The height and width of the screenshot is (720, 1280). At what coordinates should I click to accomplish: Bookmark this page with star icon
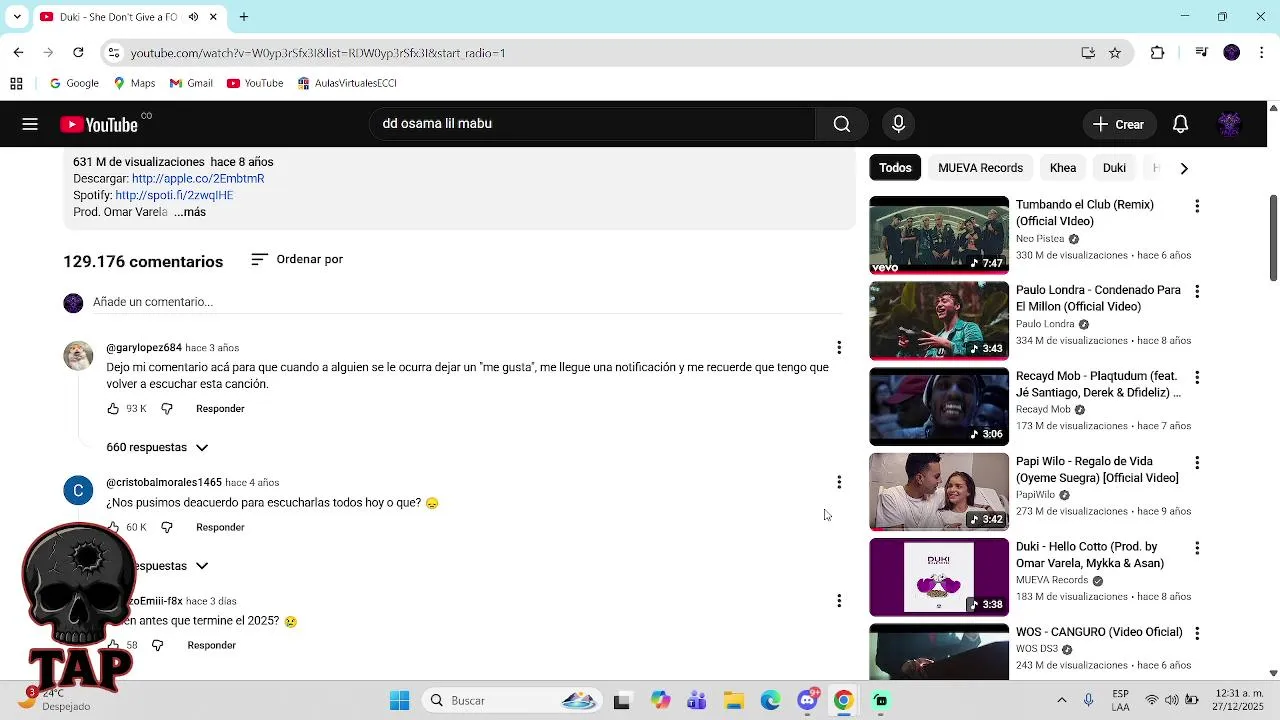point(1115,53)
